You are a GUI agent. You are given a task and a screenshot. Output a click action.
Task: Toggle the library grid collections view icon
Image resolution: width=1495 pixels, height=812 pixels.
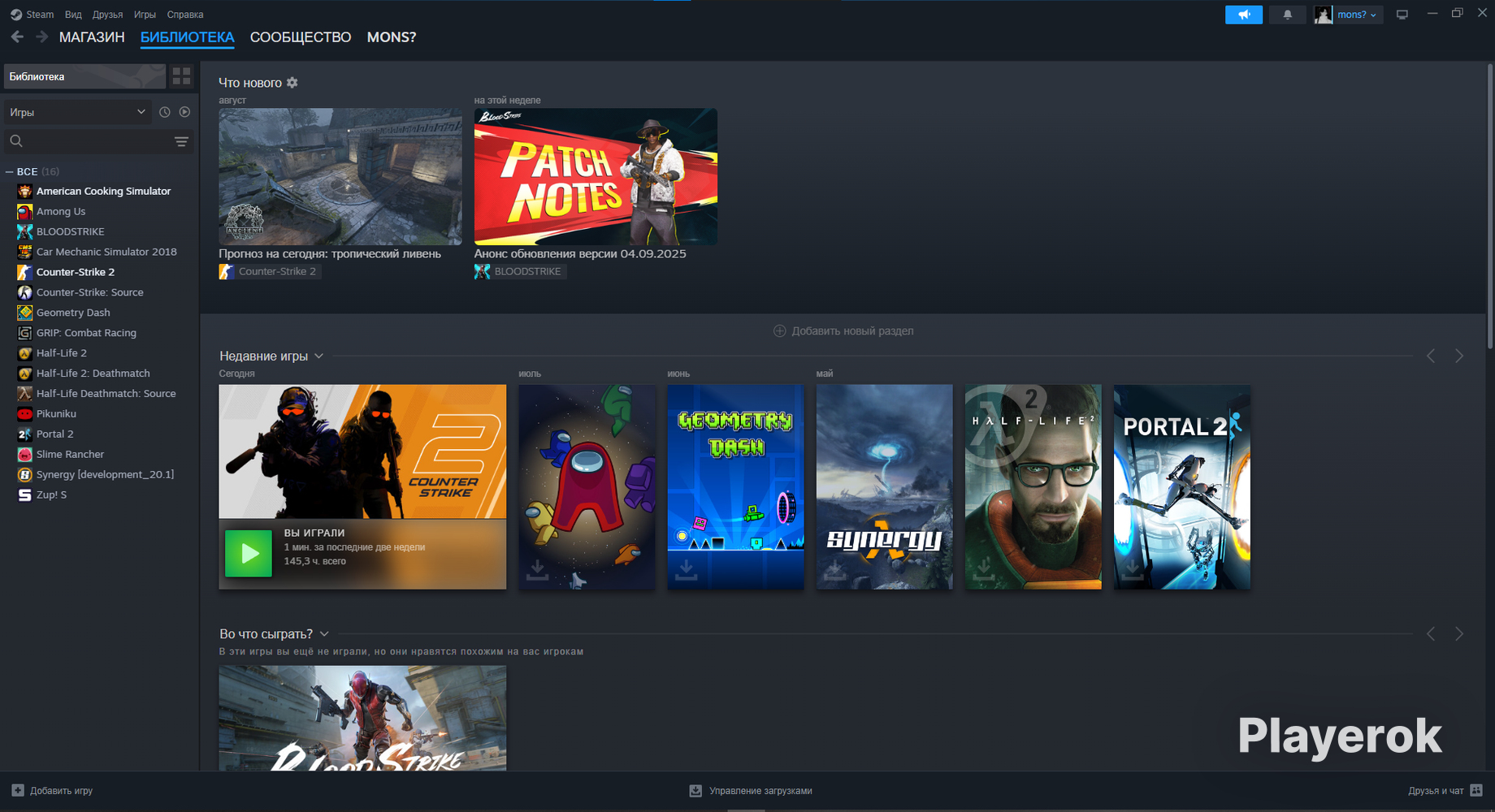click(182, 76)
